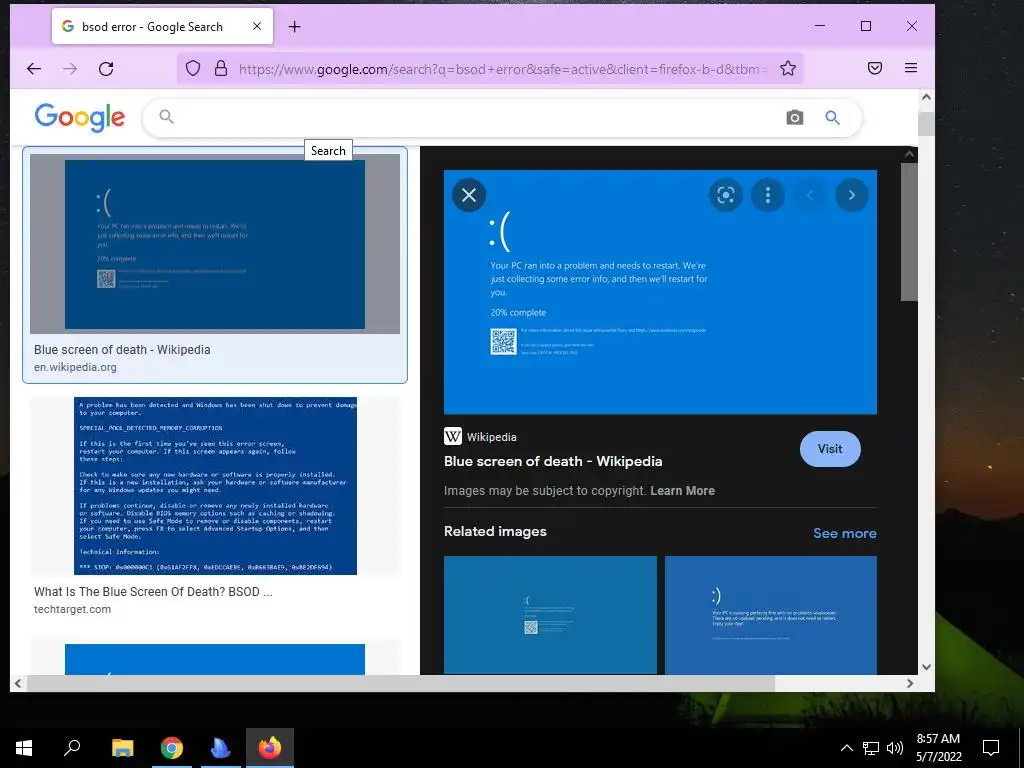
Task: Open the volume speaker tray icon
Action: [x=895, y=748]
